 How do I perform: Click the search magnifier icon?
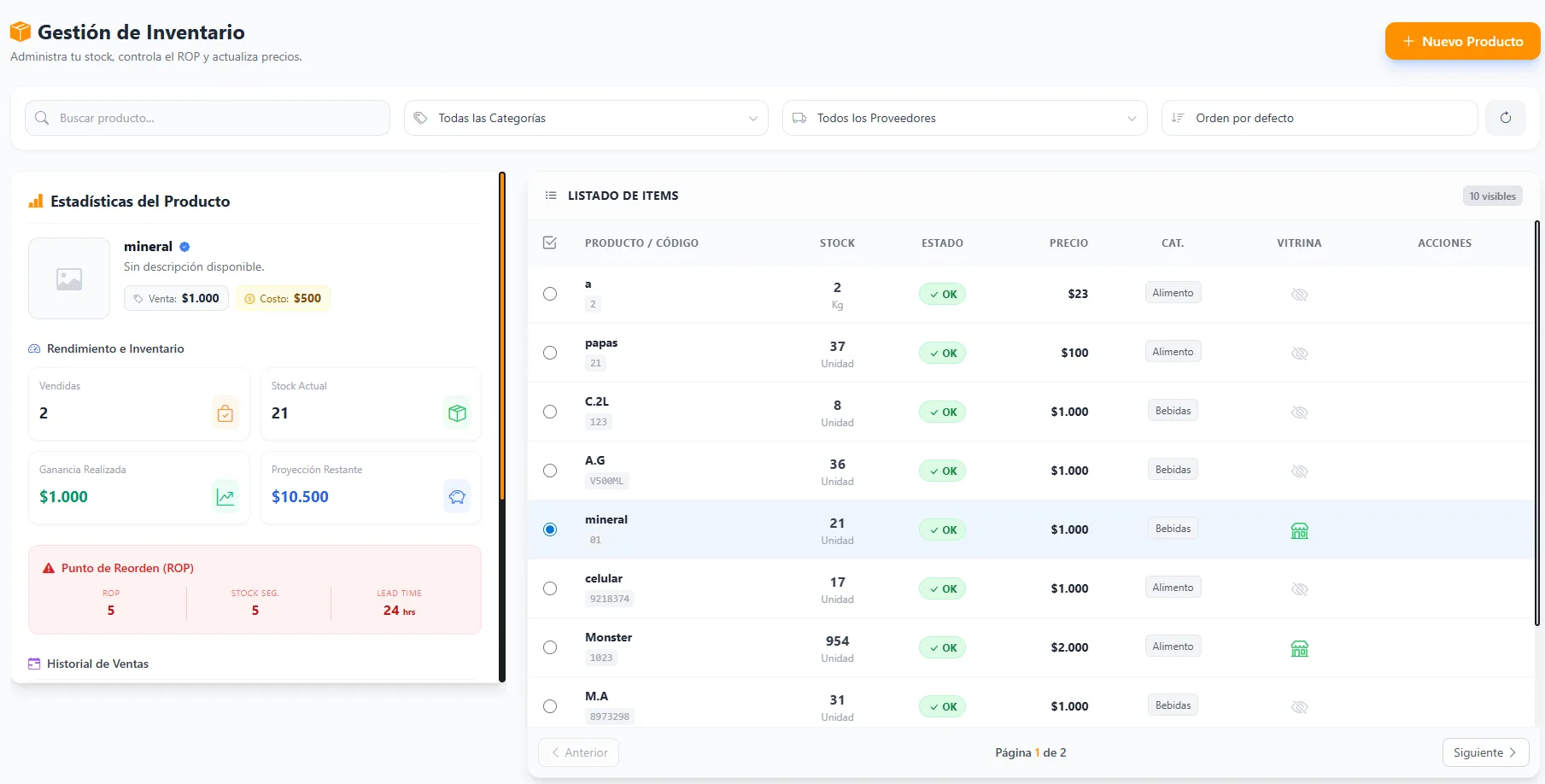(42, 118)
